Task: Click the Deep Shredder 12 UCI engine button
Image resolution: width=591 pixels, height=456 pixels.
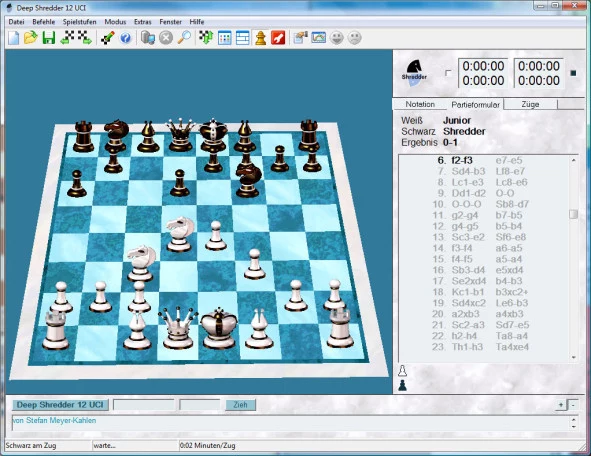Action: coord(60,405)
